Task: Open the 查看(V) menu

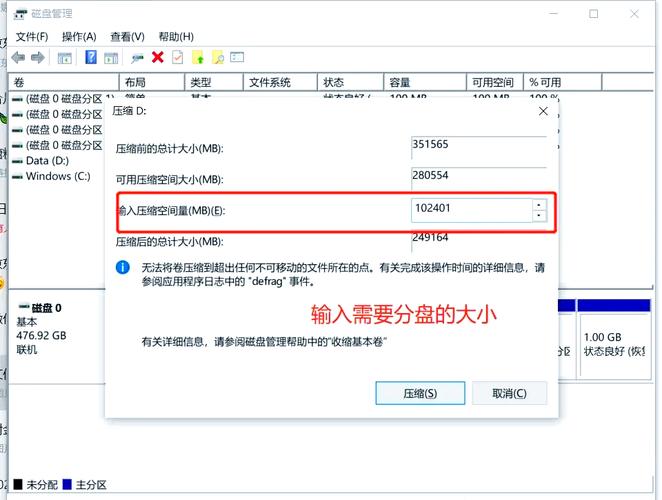Action: click(127, 37)
